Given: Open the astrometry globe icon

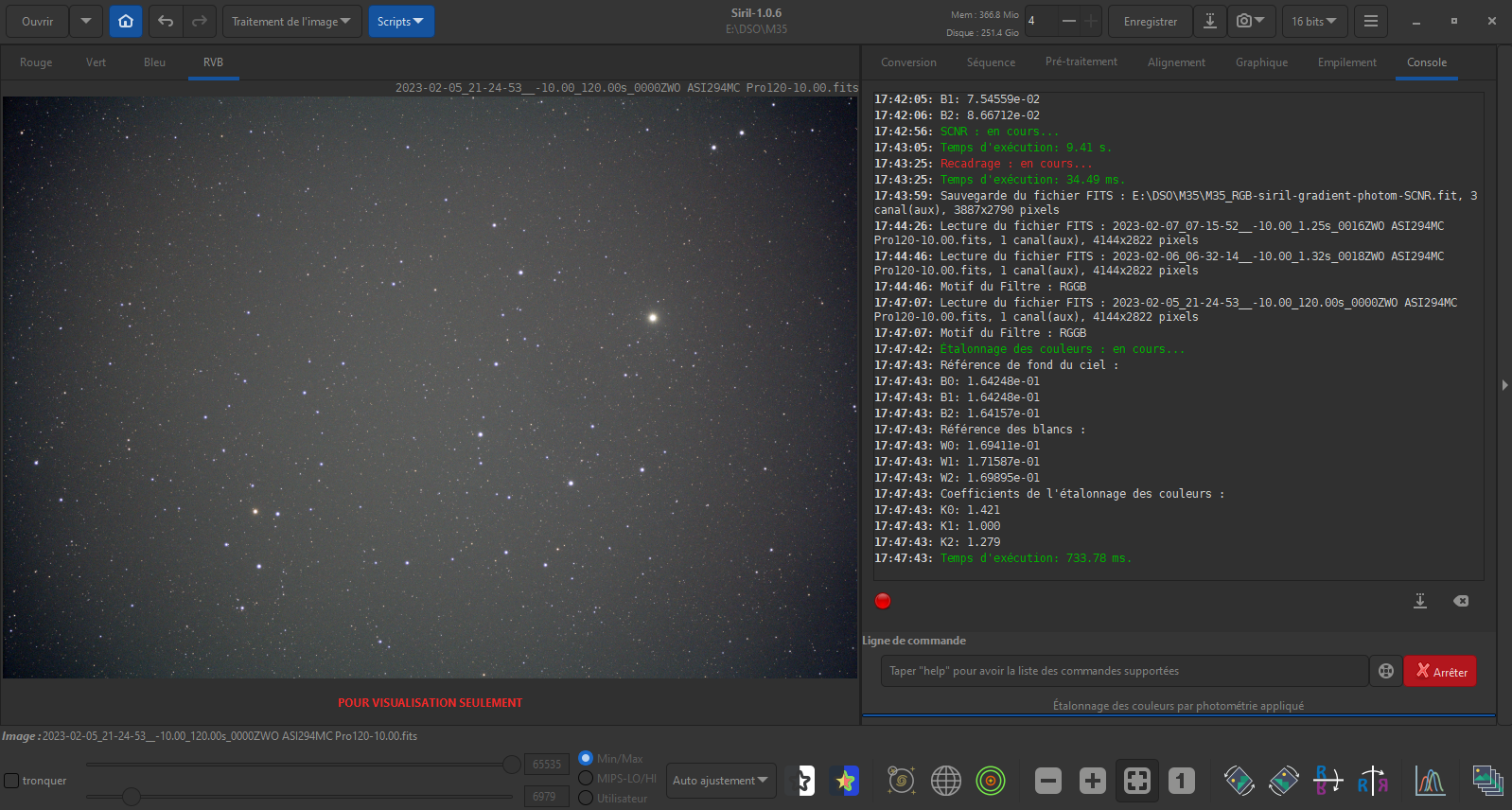Looking at the screenshot, I should pyautogui.click(x=945, y=781).
